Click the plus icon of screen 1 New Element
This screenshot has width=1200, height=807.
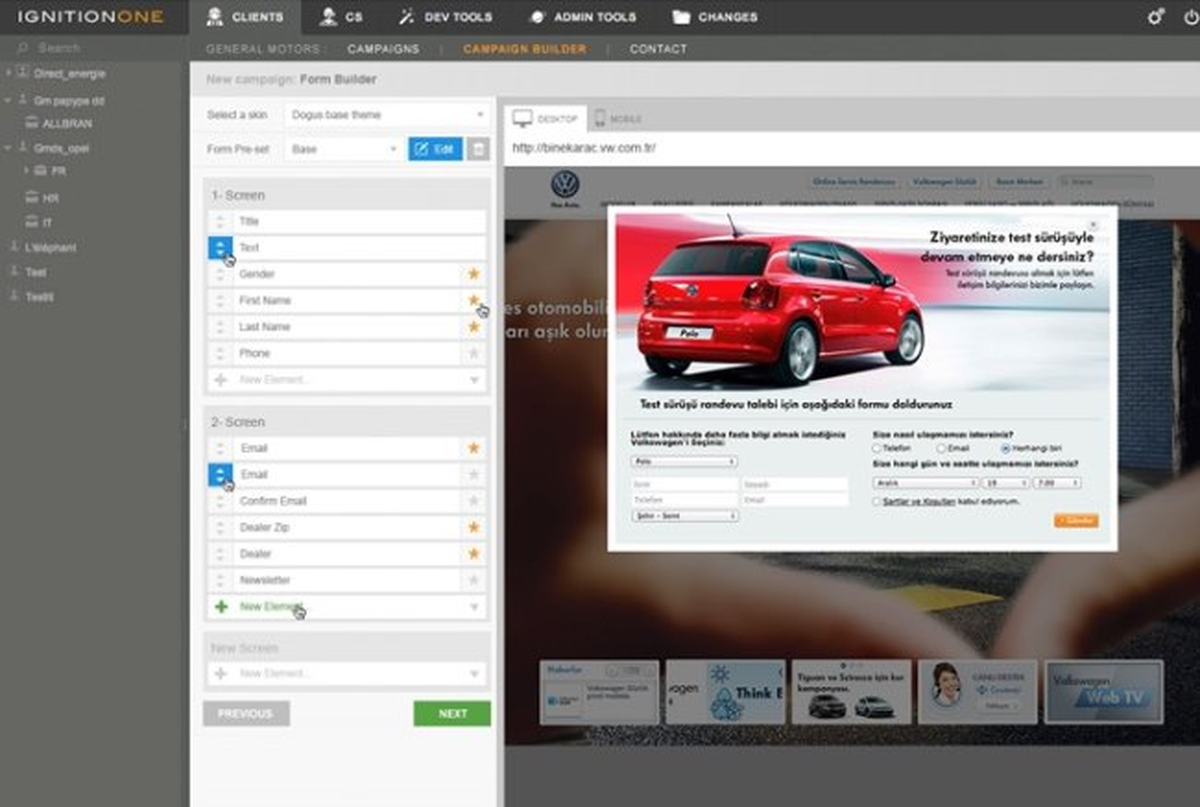coord(220,380)
